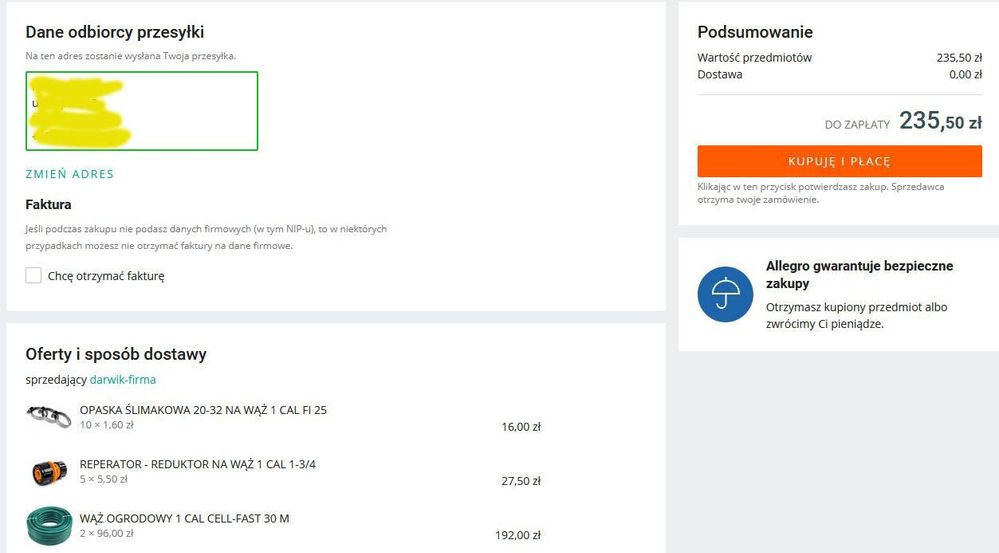Screen dimensions: 999x553
Task: Click the Allegro gwarantuje bezpieczne zakupy heading
Action: click(x=859, y=275)
